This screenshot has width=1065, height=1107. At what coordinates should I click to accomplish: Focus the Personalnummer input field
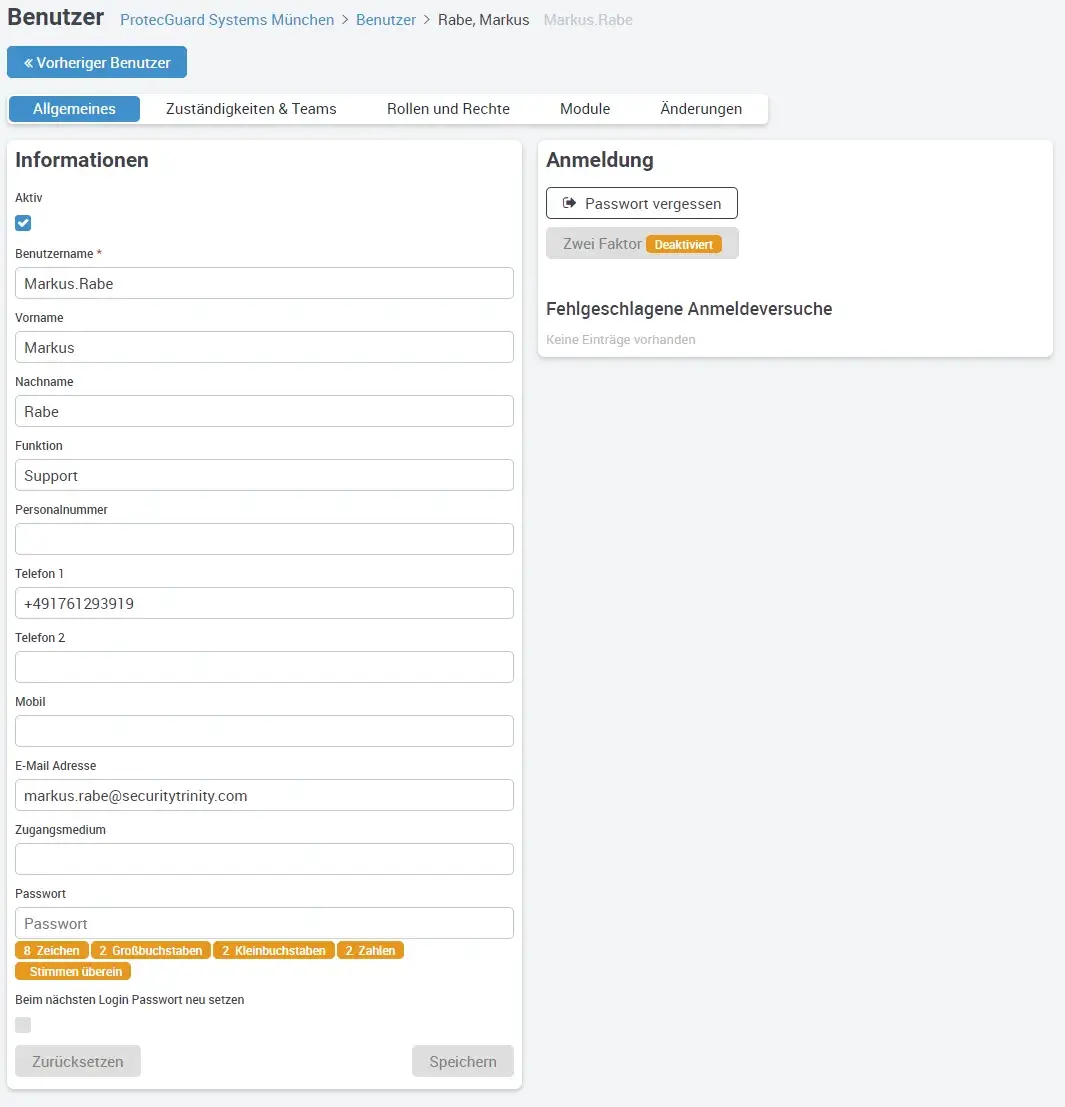(x=264, y=539)
